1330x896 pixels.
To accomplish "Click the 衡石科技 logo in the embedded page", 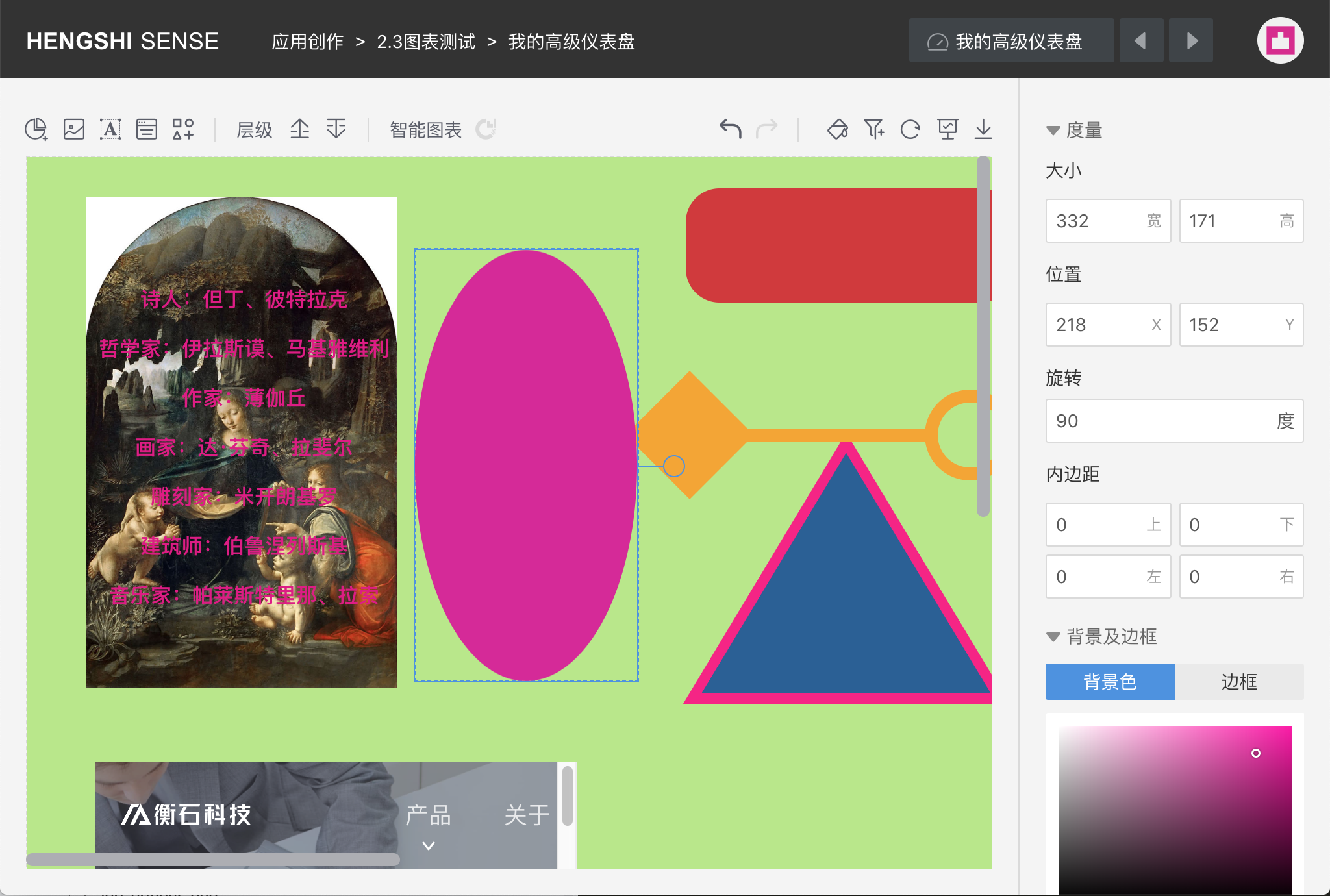I will pyautogui.click(x=186, y=814).
